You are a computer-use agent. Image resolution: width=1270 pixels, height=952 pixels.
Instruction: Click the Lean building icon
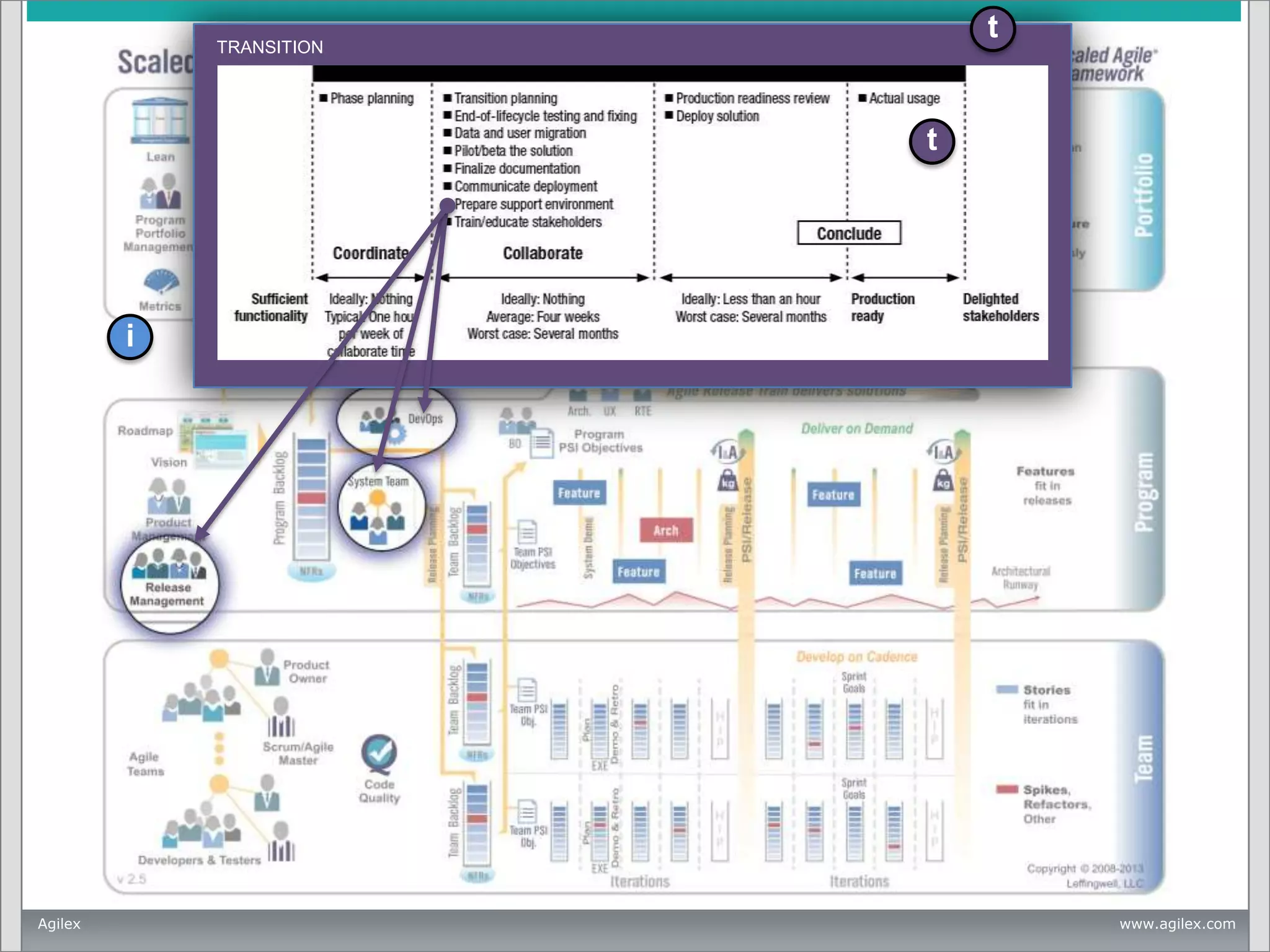(x=161, y=121)
